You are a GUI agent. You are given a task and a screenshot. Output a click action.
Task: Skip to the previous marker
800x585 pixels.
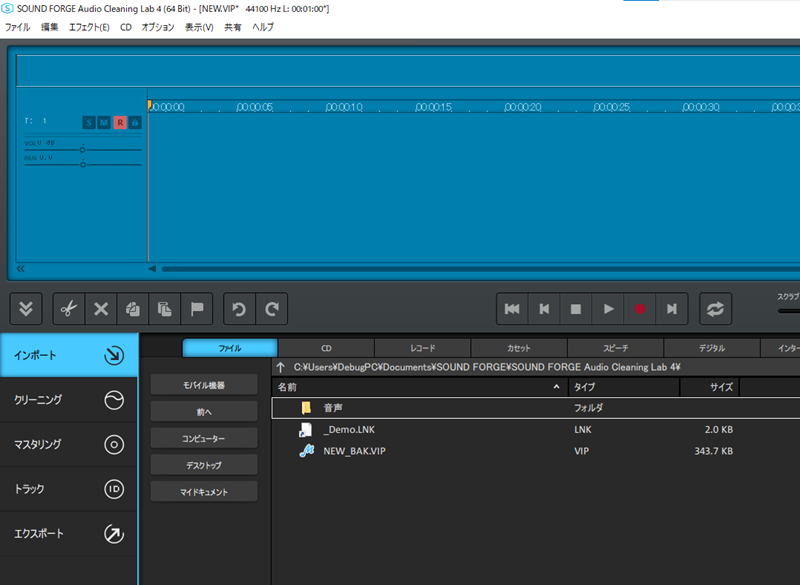pyautogui.click(x=544, y=309)
